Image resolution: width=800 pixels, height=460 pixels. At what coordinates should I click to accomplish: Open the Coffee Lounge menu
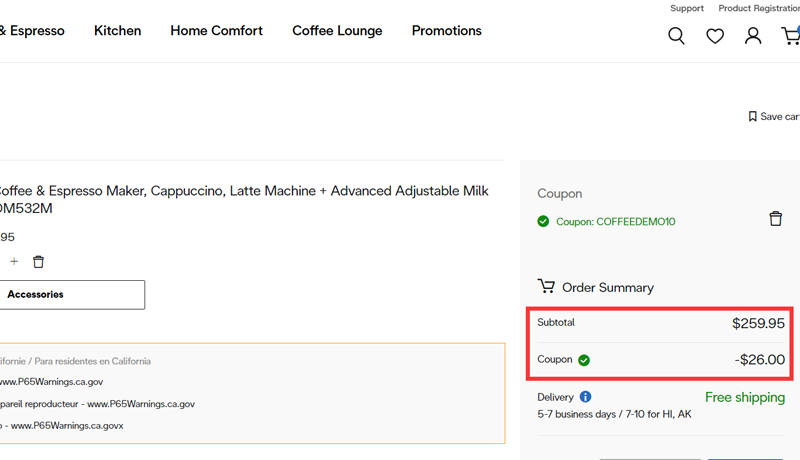click(x=337, y=31)
